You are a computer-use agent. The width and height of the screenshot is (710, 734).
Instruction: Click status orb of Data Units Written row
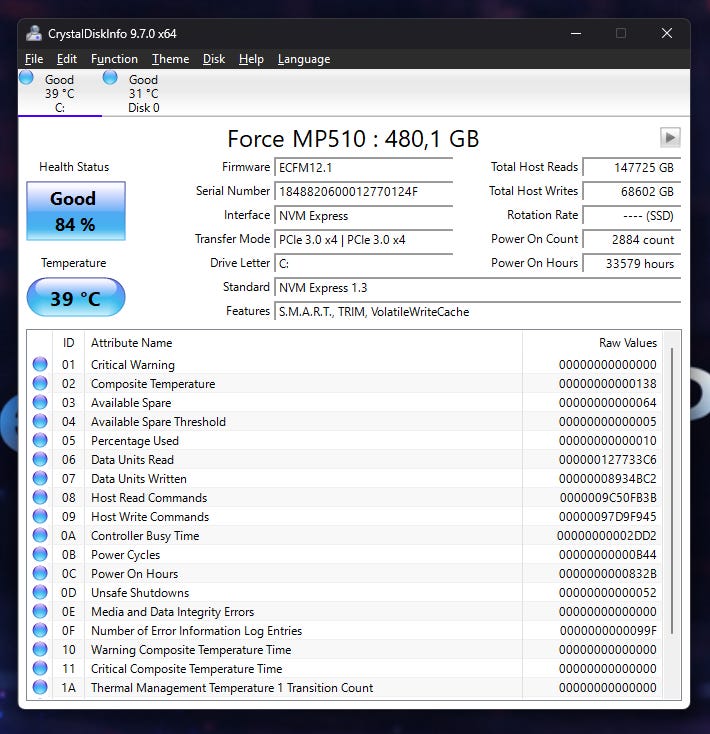pos(40,478)
